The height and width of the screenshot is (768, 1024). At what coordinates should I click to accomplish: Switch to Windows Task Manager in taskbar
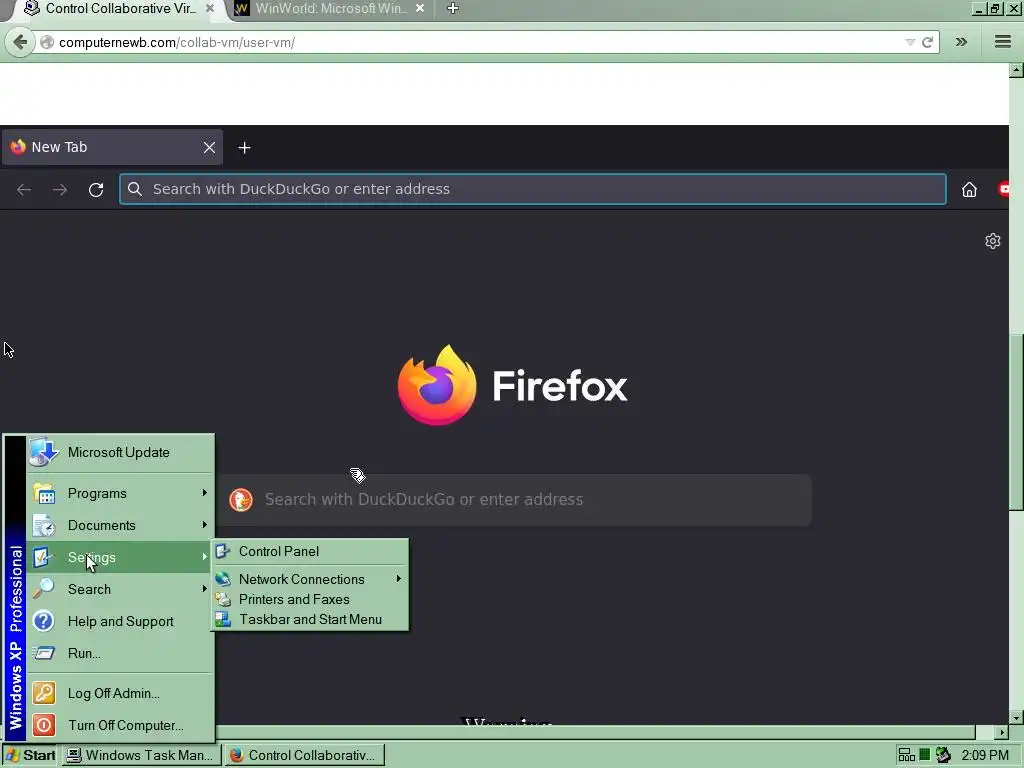141,756
